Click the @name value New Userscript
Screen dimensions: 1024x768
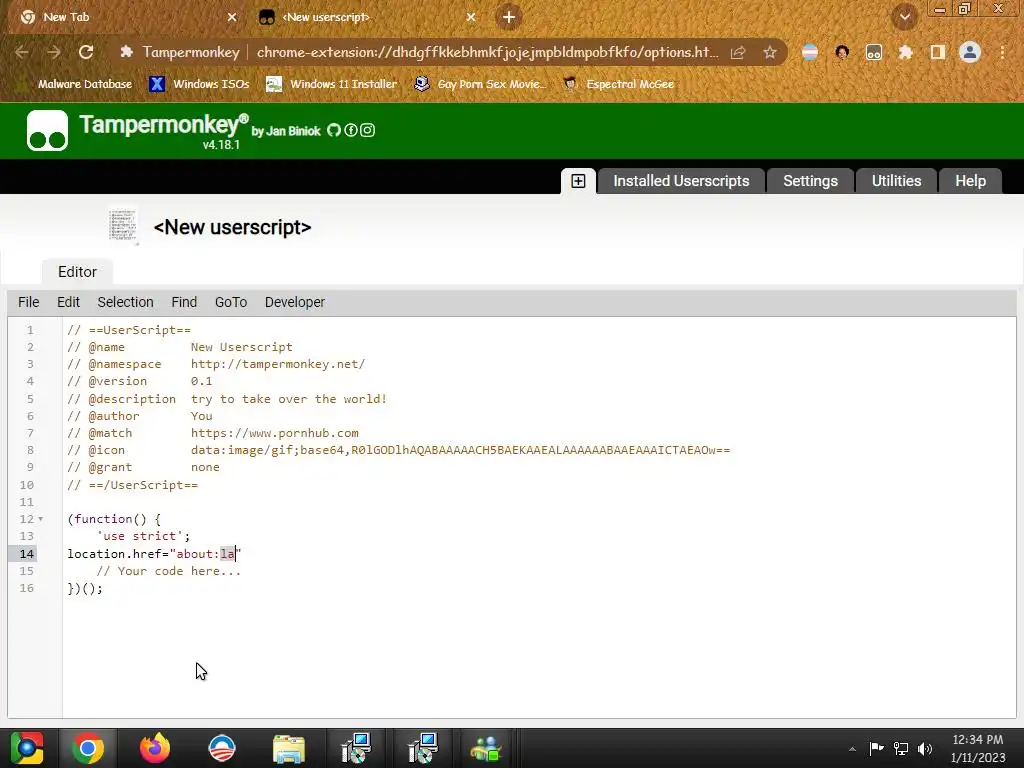(x=242, y=347)
